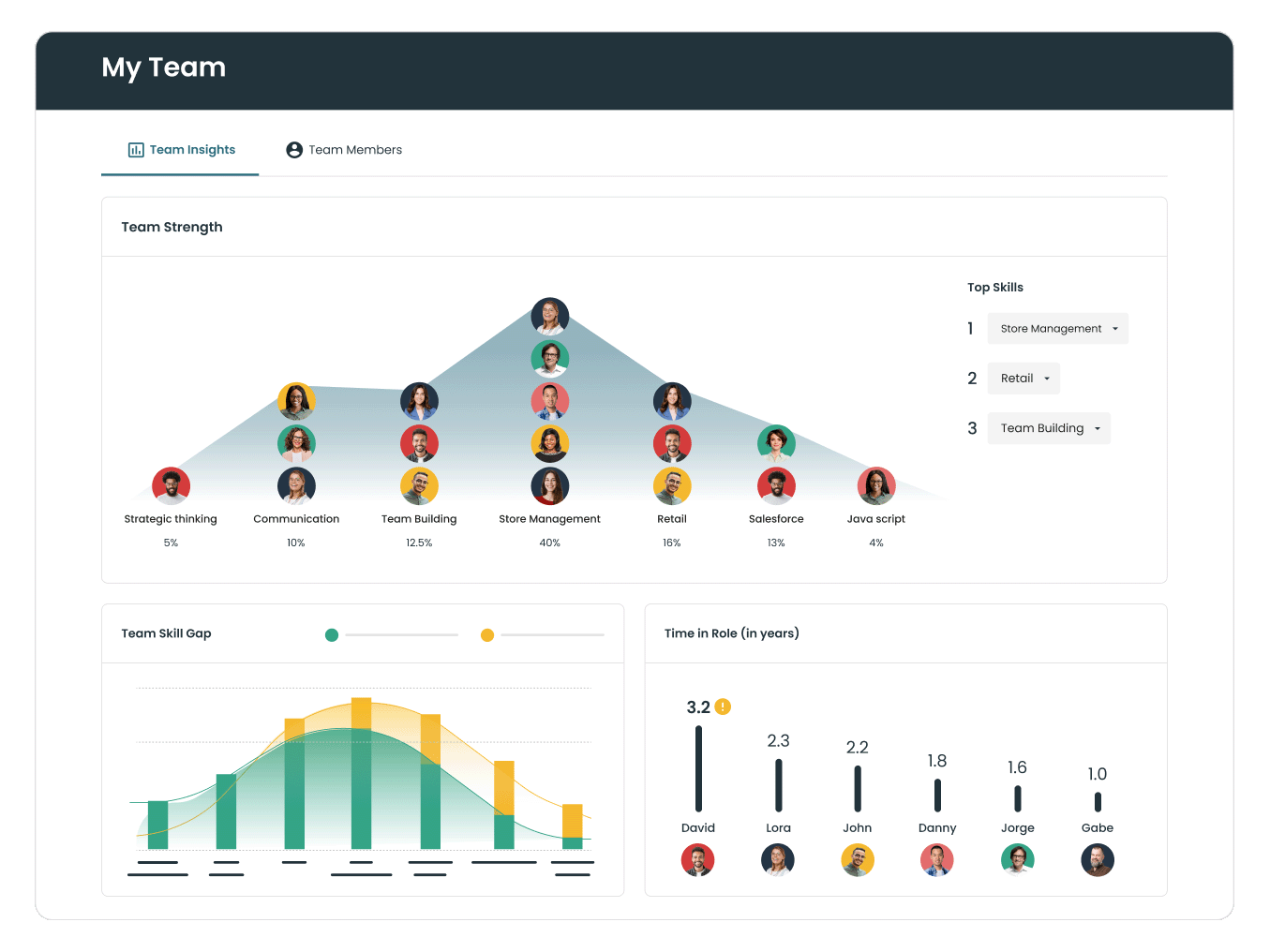Viewport: 1270px width, 952px height.
Task: Open the Team Building dropdown under Top Skills
Action: (x=1049, y=428)
